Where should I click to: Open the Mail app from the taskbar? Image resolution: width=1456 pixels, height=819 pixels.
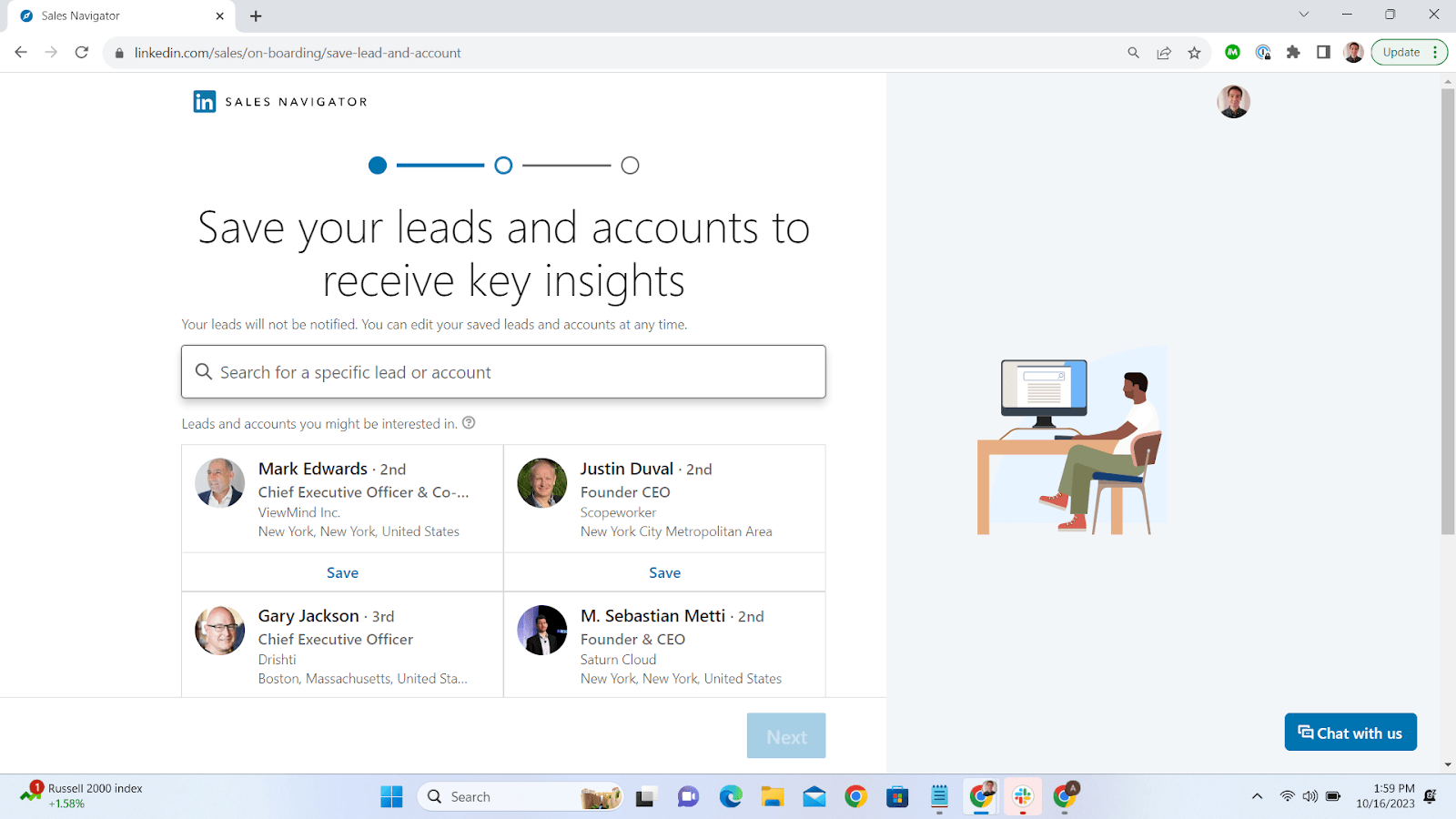[814, 797]
